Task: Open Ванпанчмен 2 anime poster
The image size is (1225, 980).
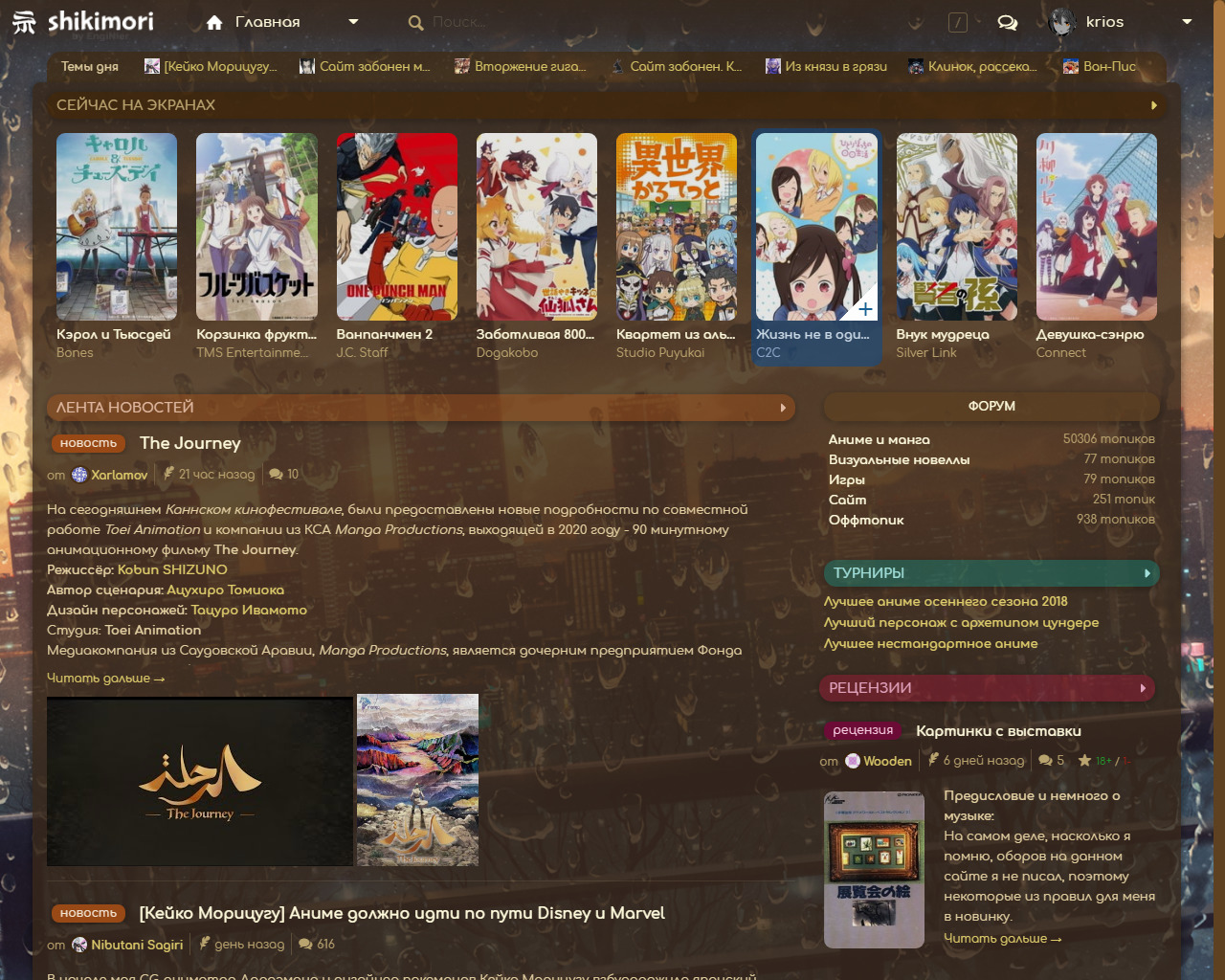Action: point(396,227)
